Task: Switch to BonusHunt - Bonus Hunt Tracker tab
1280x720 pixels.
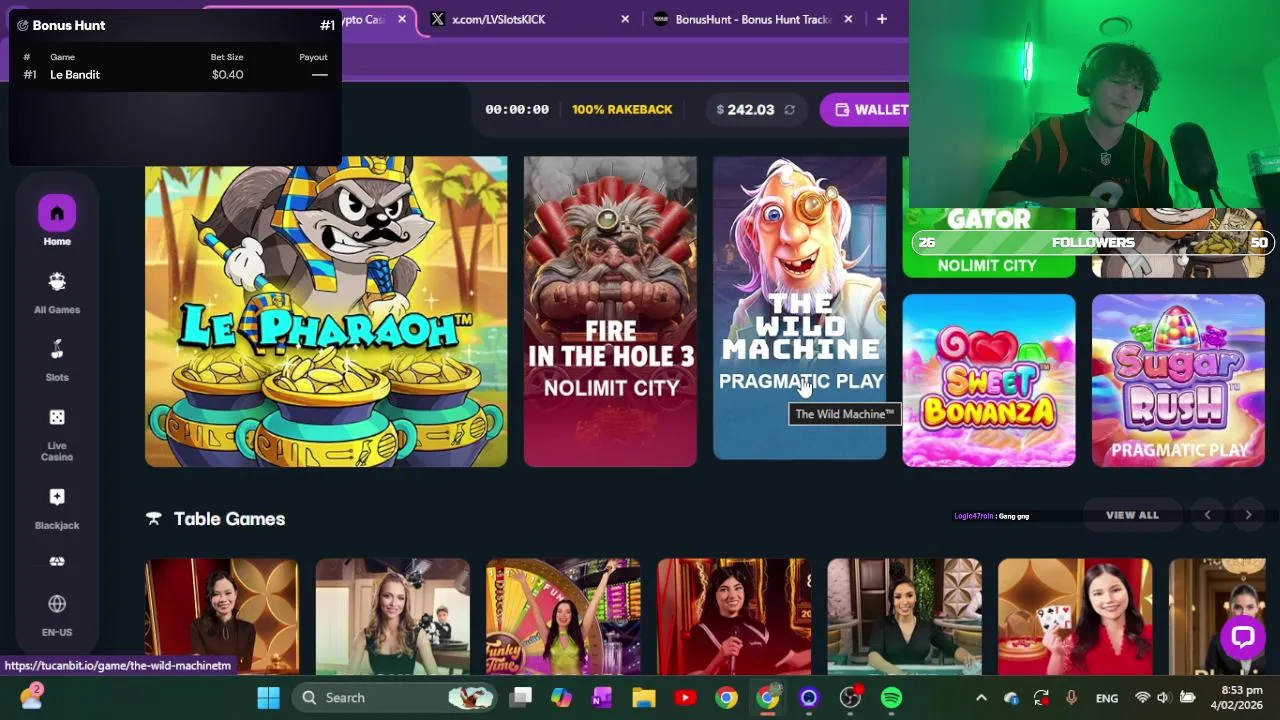Action: tap(752, 19)
